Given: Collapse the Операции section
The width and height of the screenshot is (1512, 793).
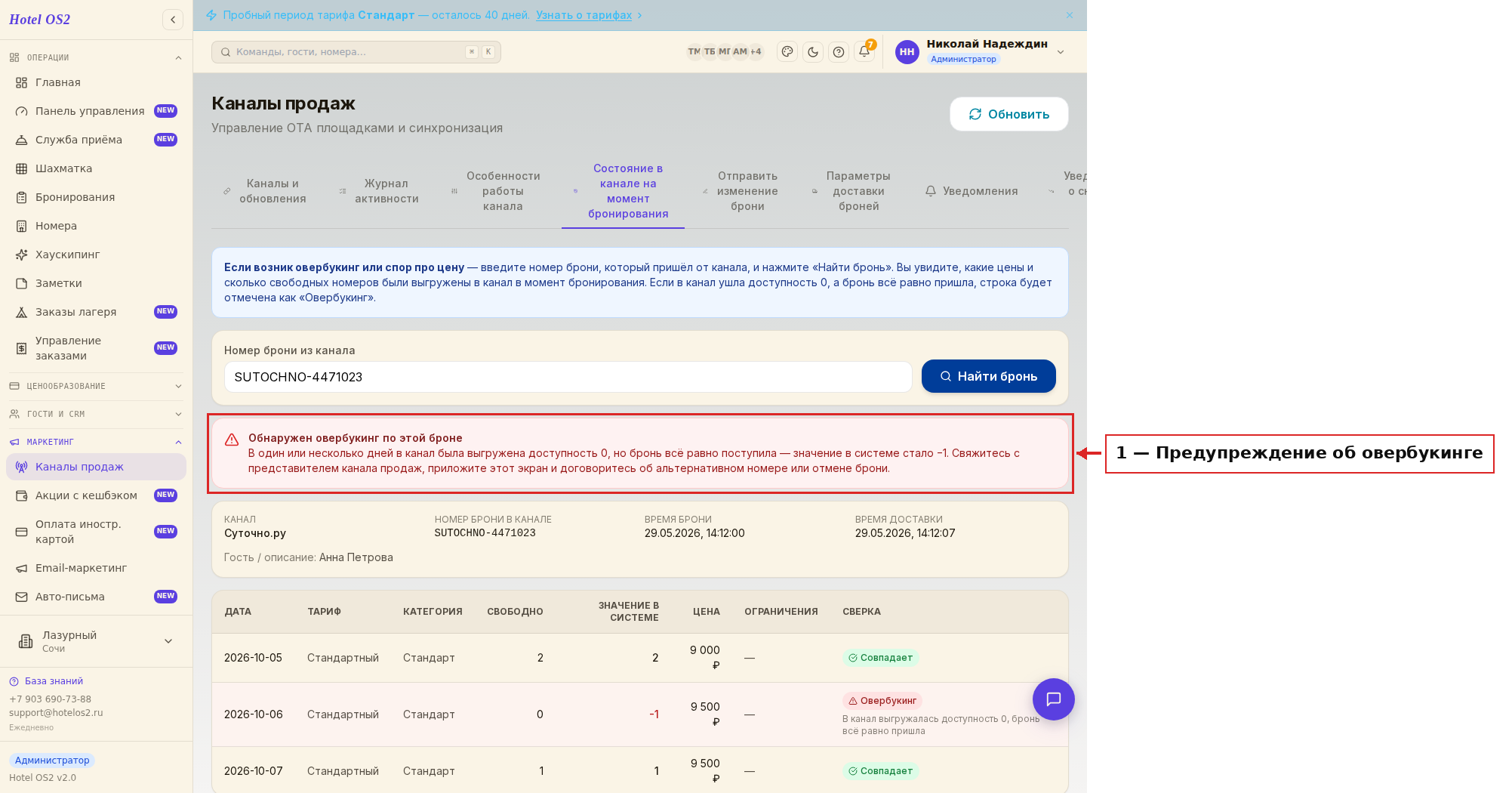Looking at the screenshot, I should (96, 57).
